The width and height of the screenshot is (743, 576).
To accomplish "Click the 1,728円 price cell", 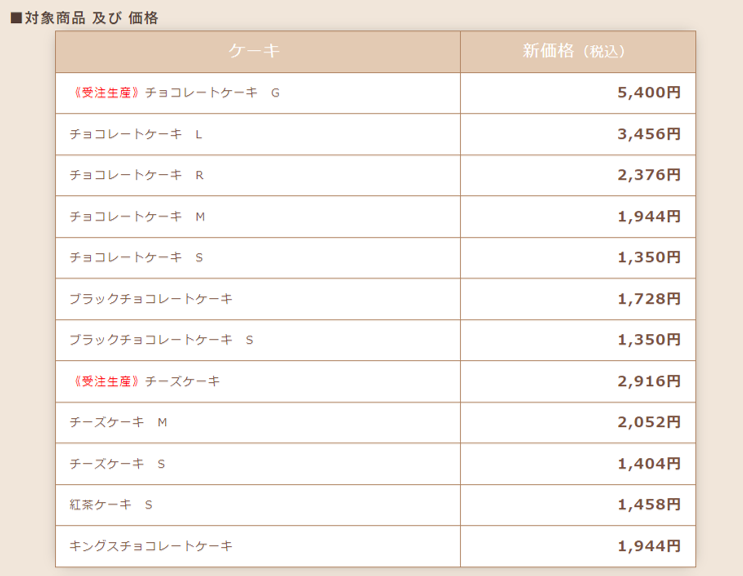I will [648, 299].
